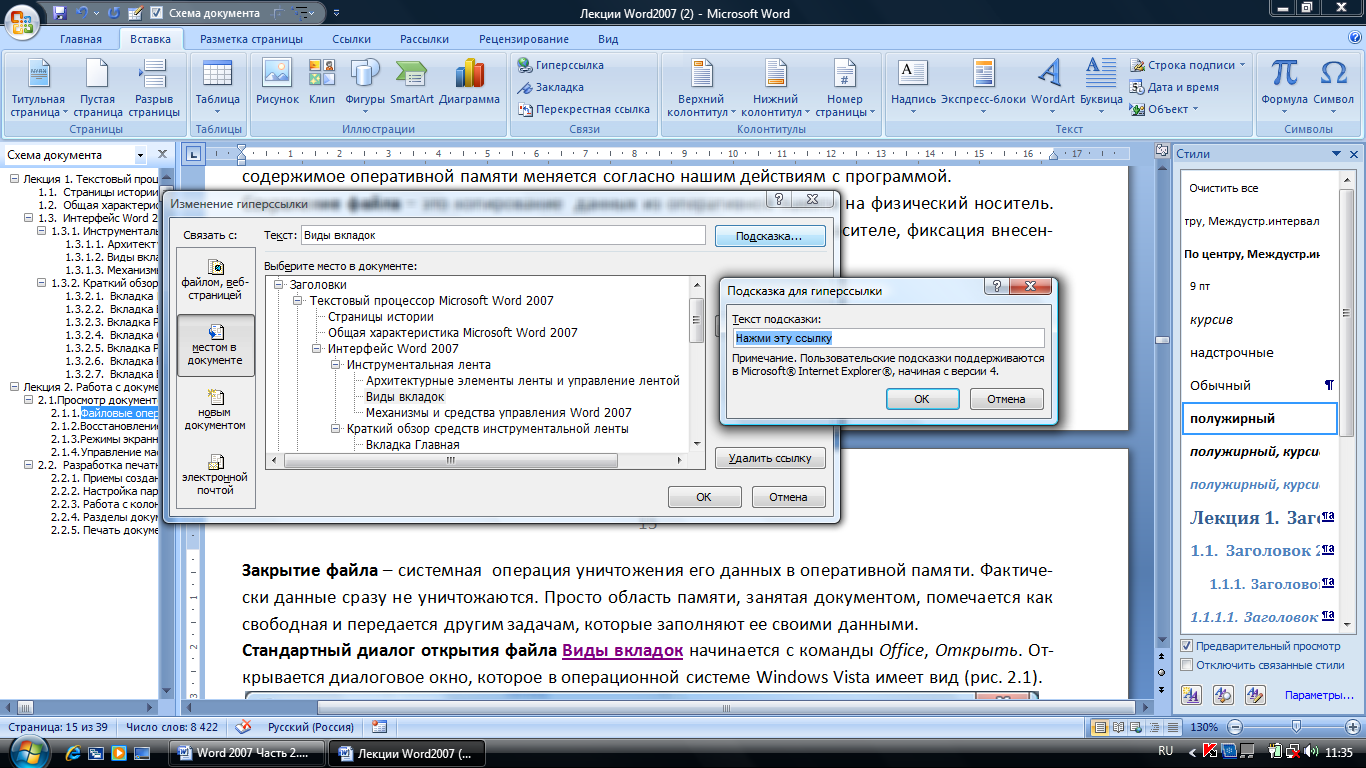Image resolution: width=1366 pixels, height=768 pixels.
Task: Insert a page break (Разрыв страницы)
Action: tap(154, 89)
